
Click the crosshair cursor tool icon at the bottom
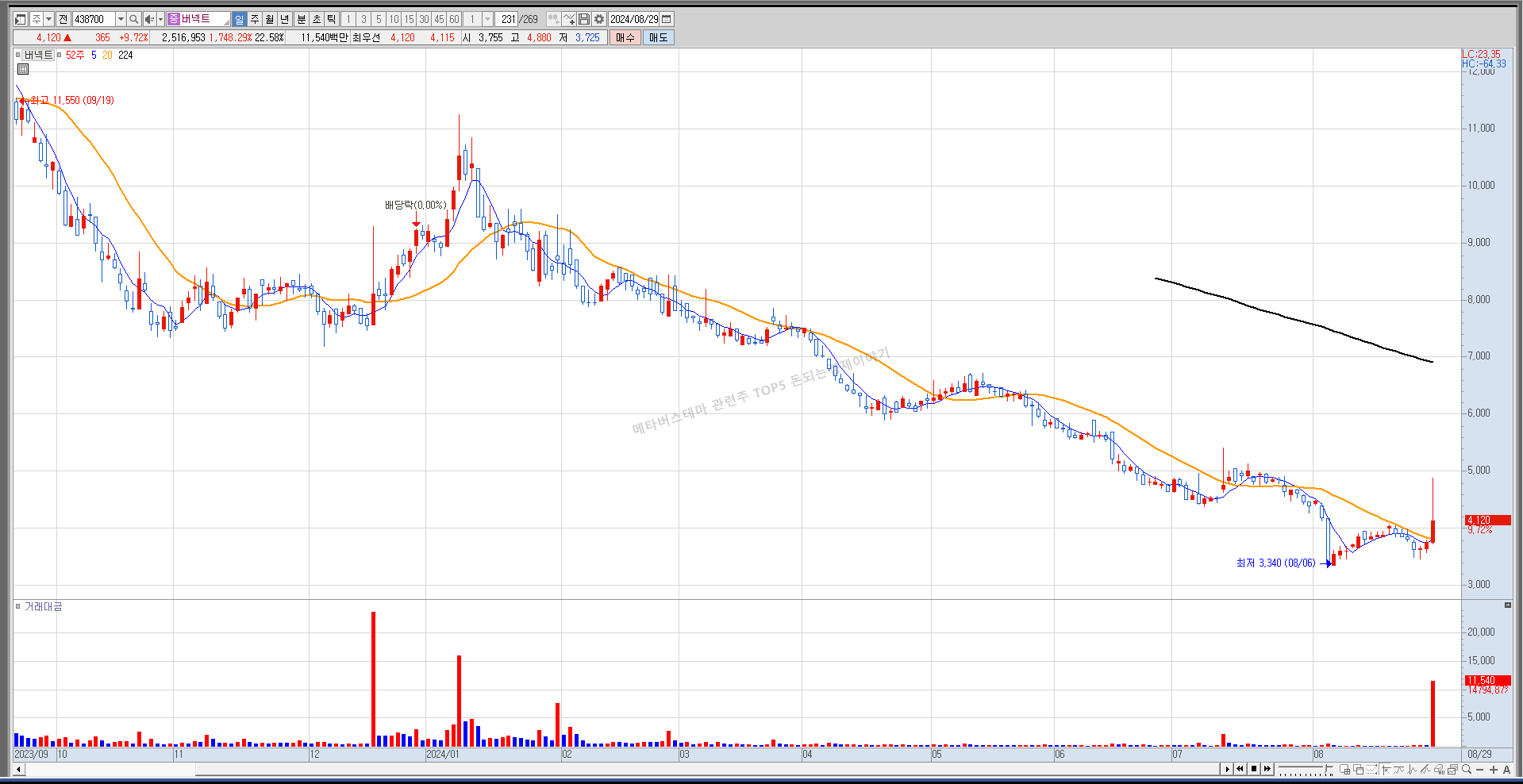[1386, 769]
